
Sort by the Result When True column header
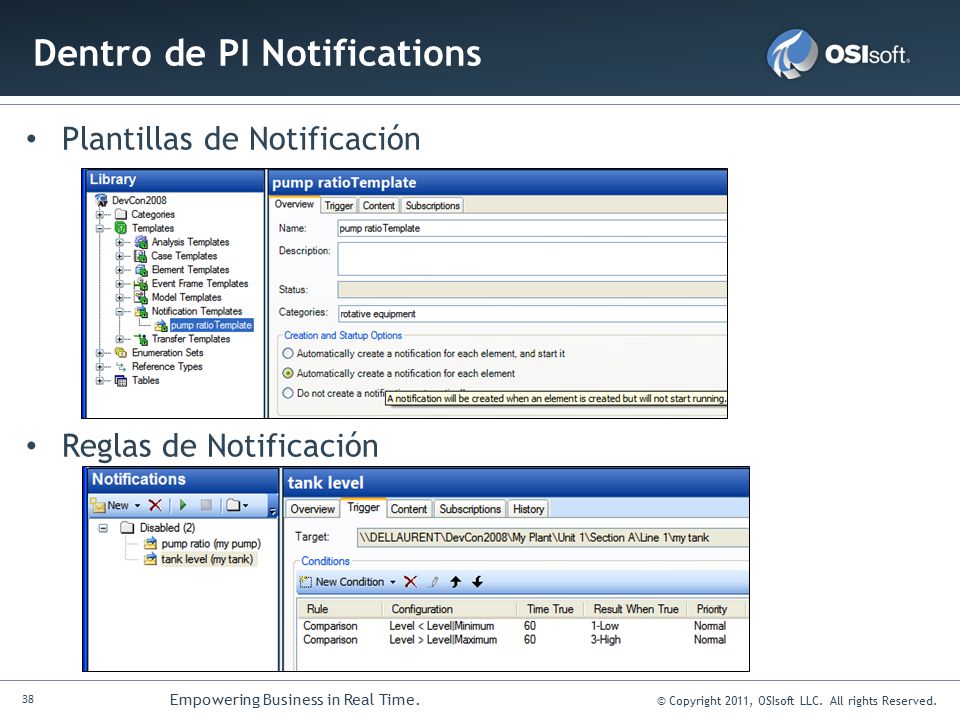[x=636, y=609]
